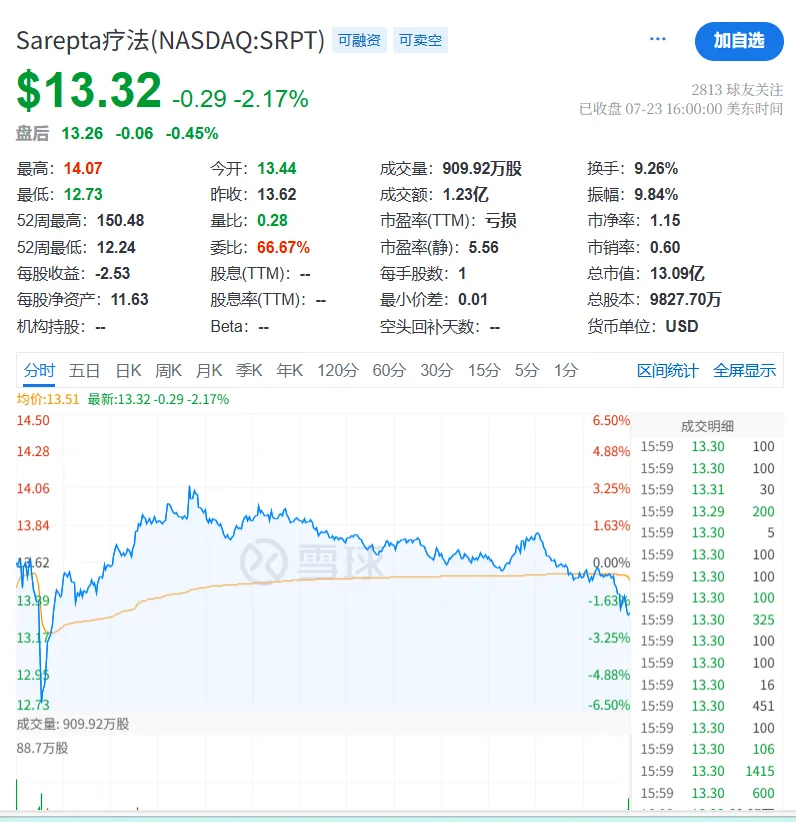Screen dimensions: 796x822
Task: Click the 可融资 tag
Action: pos(359,41)
